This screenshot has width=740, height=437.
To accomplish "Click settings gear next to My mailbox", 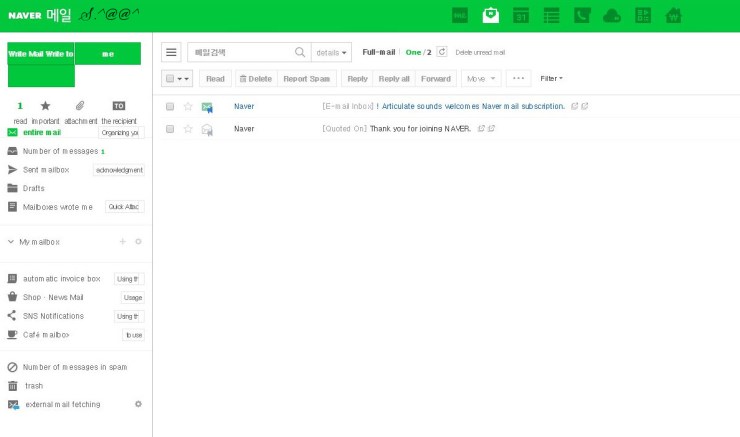I will (138, 242).
